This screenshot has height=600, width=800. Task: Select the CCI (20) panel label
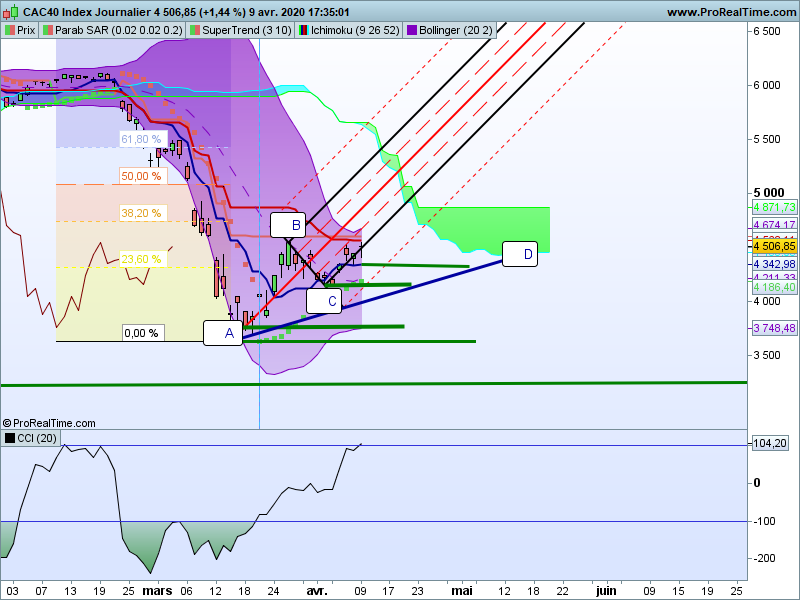(x=31, y=438)
